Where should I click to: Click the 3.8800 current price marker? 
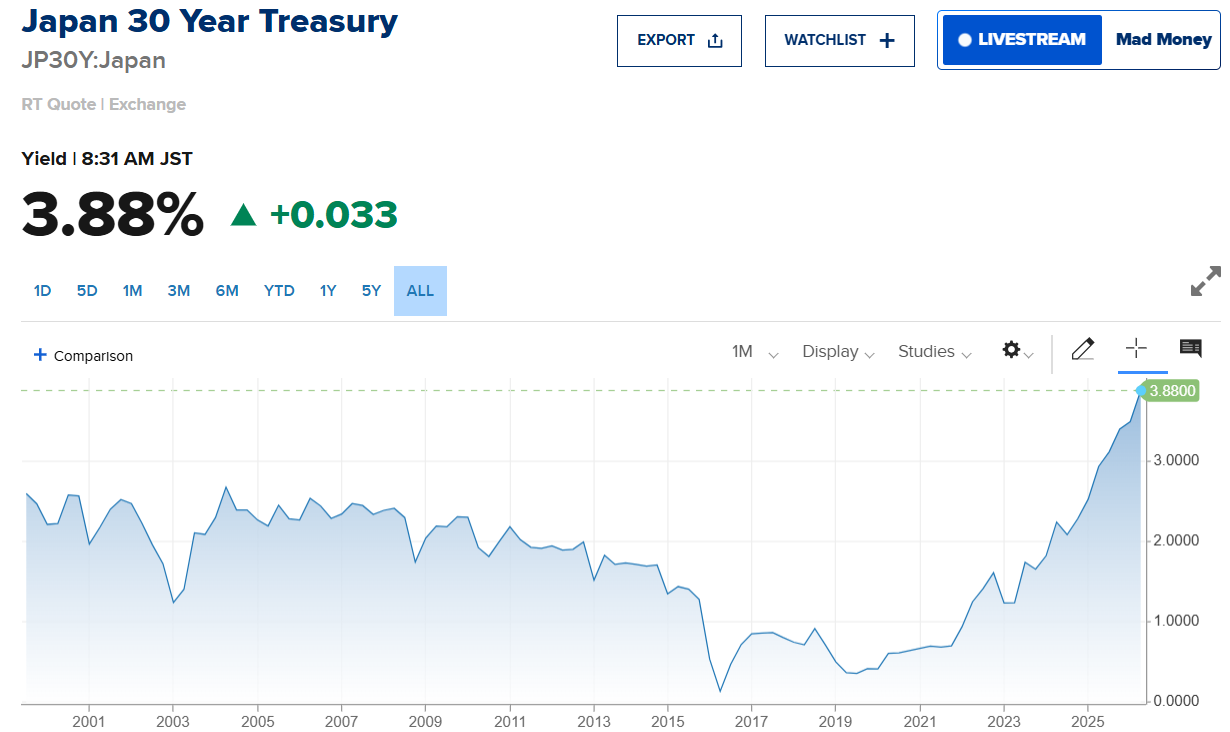(x=1172, y=391)
